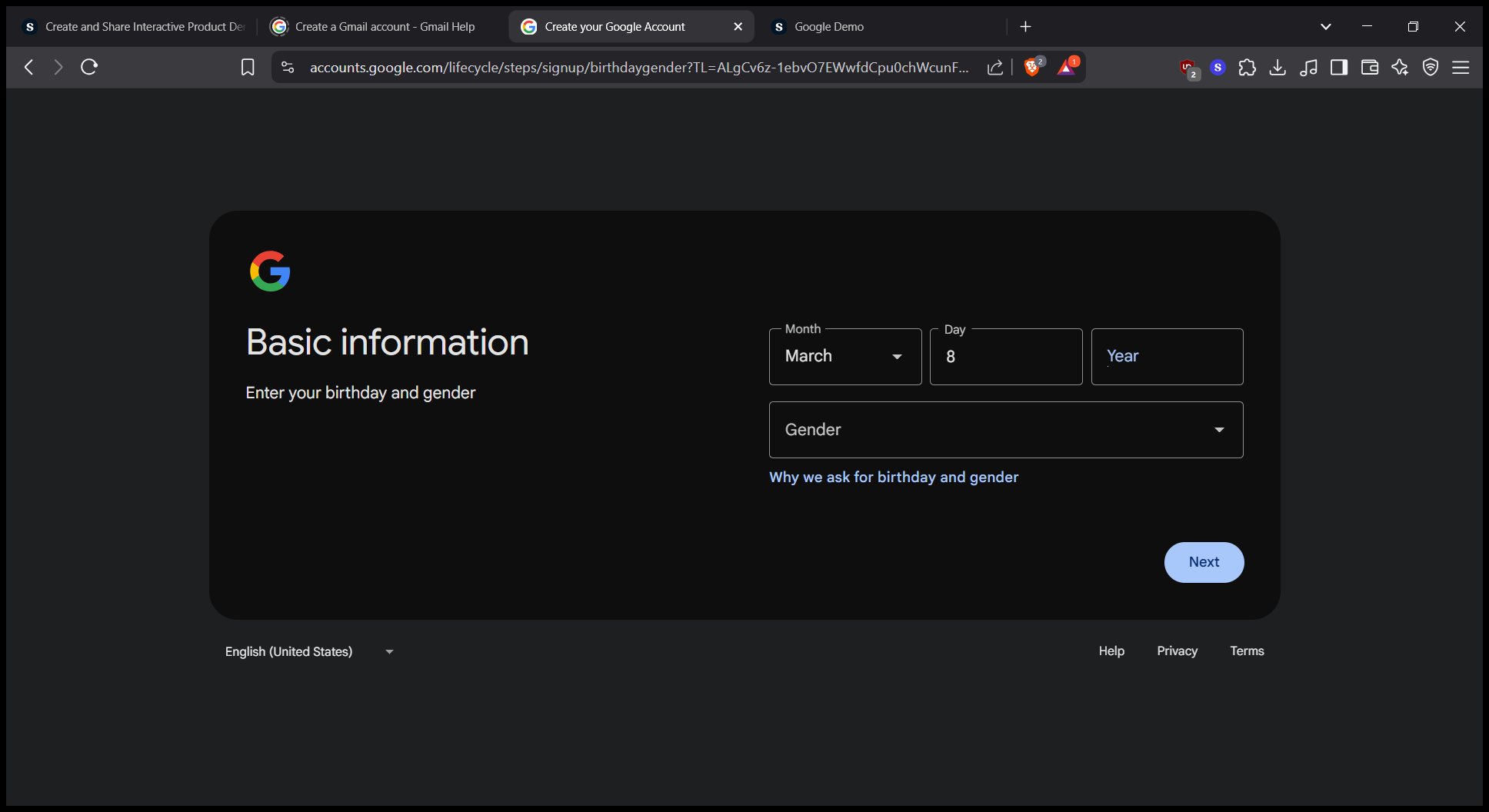Viewport: 1489px width, 812px height.
Task: Open Brave Shields lion icon
Action: (1033, 68)
